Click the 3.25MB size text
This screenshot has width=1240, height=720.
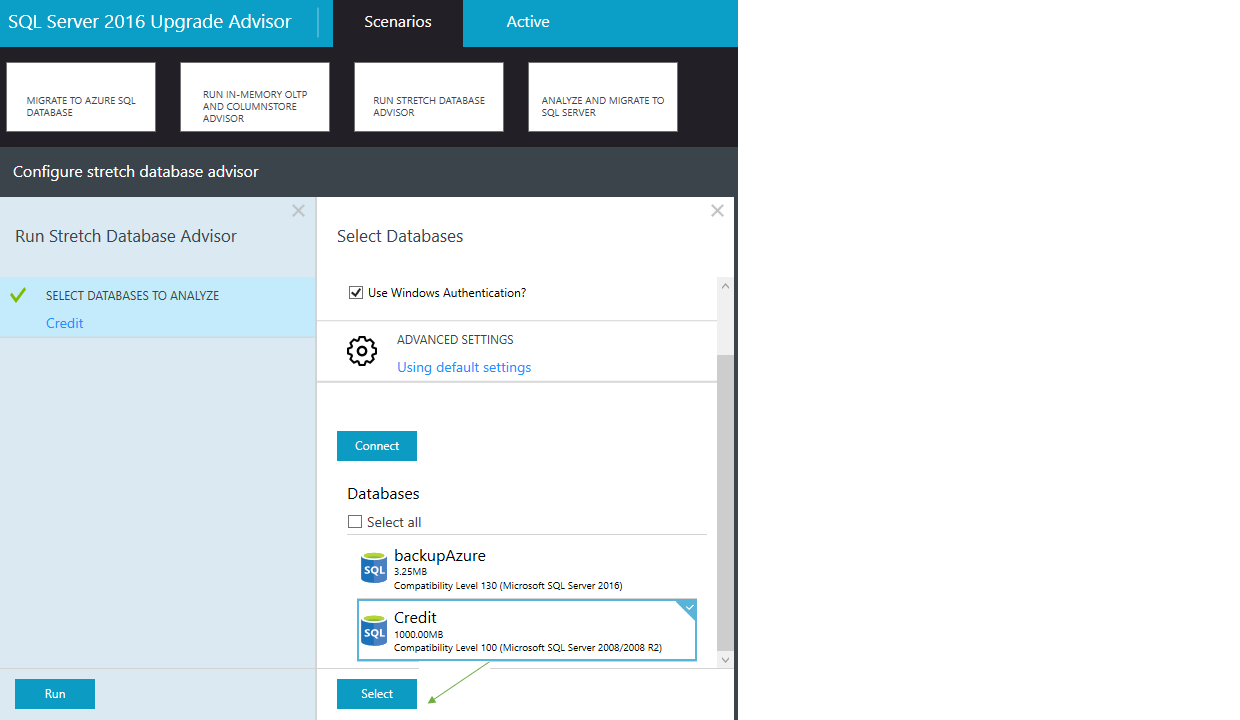tap(410, 572)
